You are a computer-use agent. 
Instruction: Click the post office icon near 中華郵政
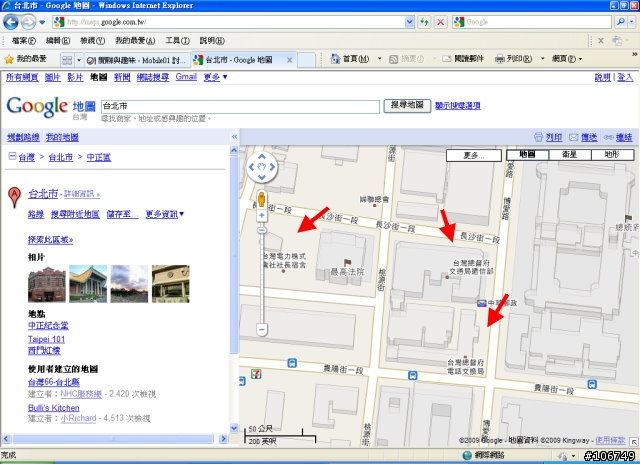coord(482,303)
